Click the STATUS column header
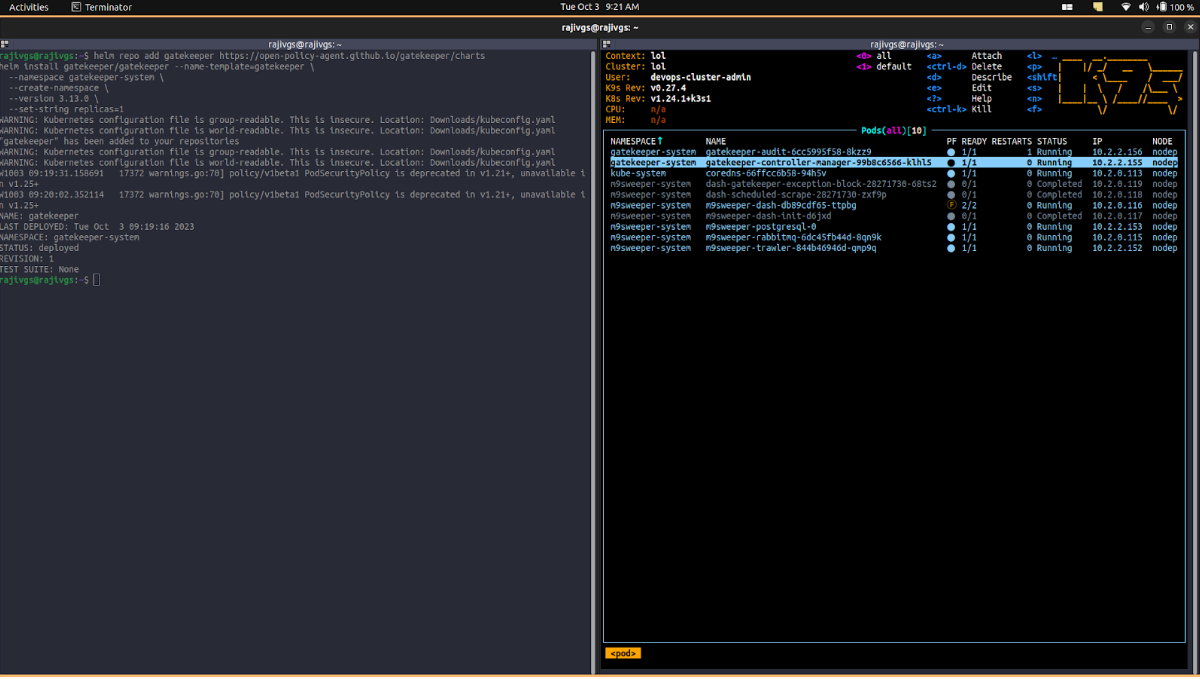Viewport: 1200px width, 679px height. pos(1051,141)
